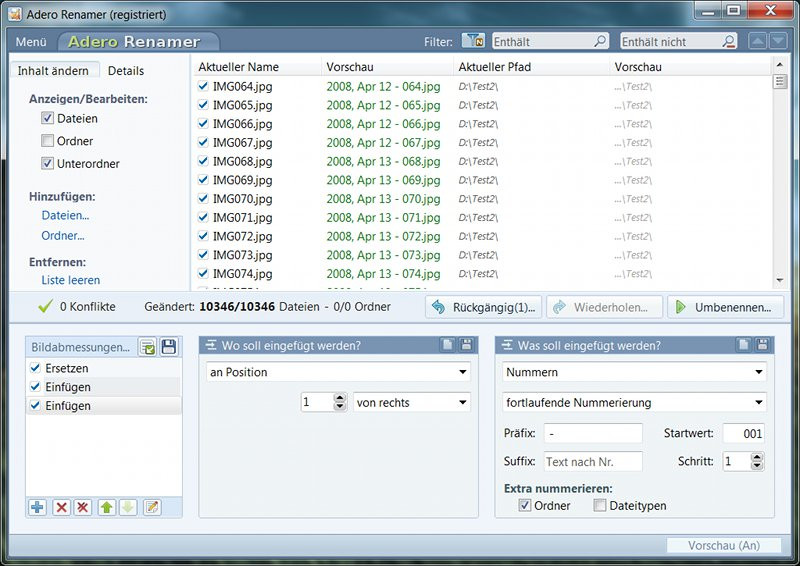Open the 'von rechts' dropdown
Screen dimensions: 800x566
[x=412, y=402]
